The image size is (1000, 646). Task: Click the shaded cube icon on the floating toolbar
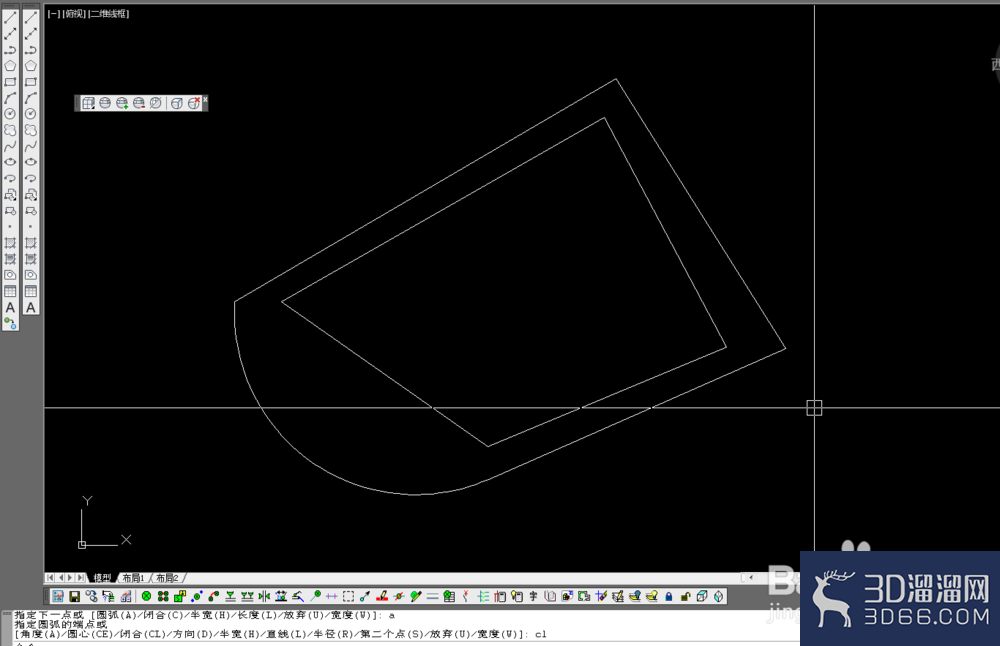click(x=177, y=103)
